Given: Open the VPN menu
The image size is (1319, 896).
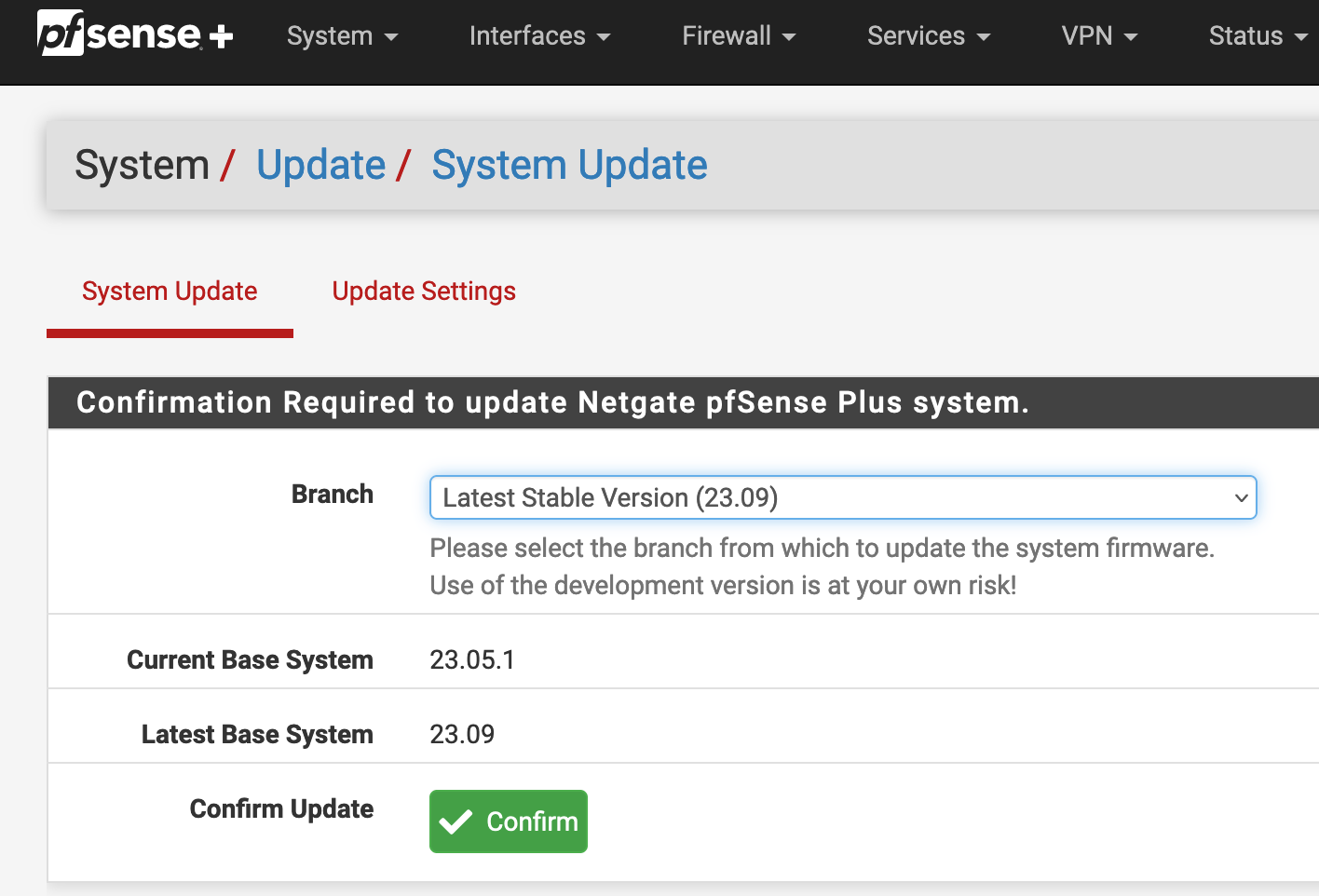Looking at the screenshot, I should [x=1099, y=36].
